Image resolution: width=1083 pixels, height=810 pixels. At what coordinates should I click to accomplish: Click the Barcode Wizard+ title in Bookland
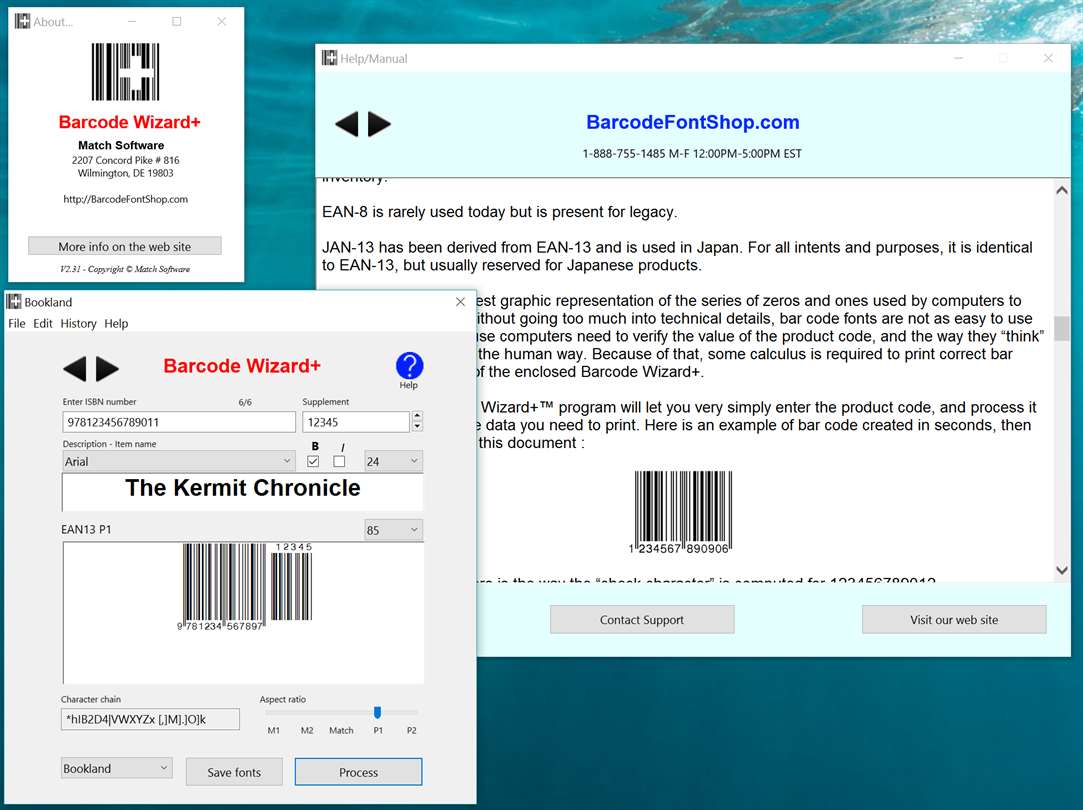pos(242,366)
